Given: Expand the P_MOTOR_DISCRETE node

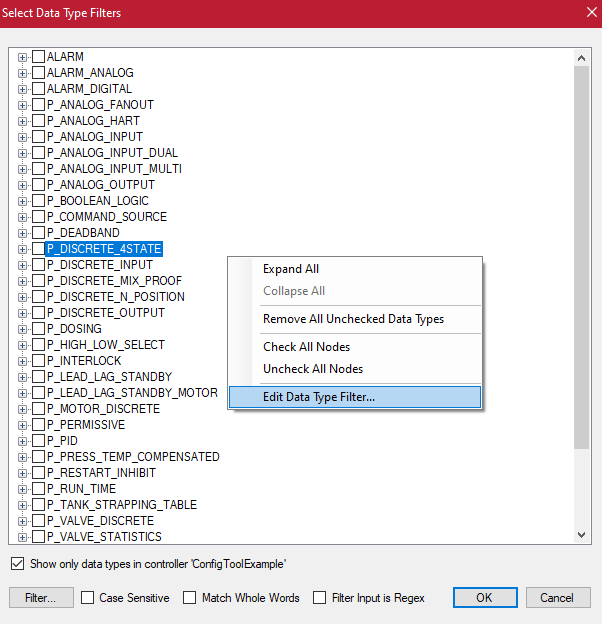Looking at the screenshot, I should (22, 409).
